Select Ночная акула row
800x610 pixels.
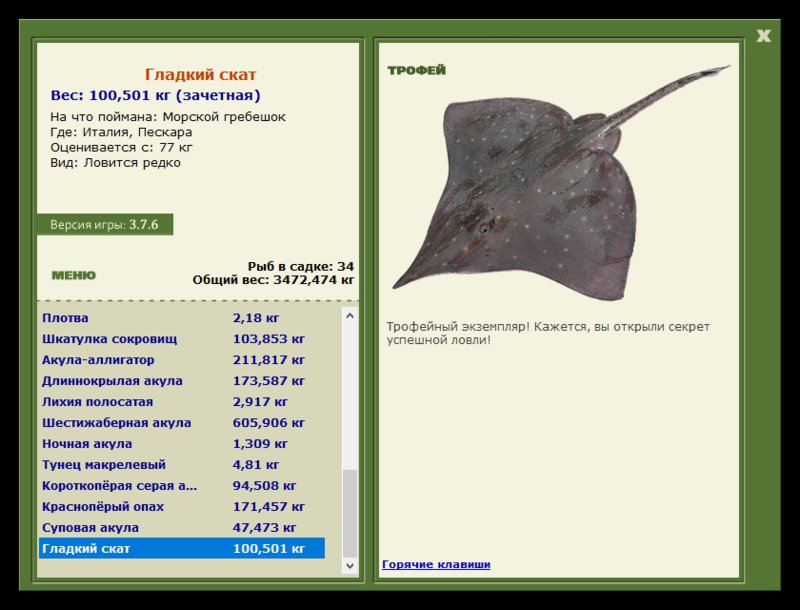[182, 444]
